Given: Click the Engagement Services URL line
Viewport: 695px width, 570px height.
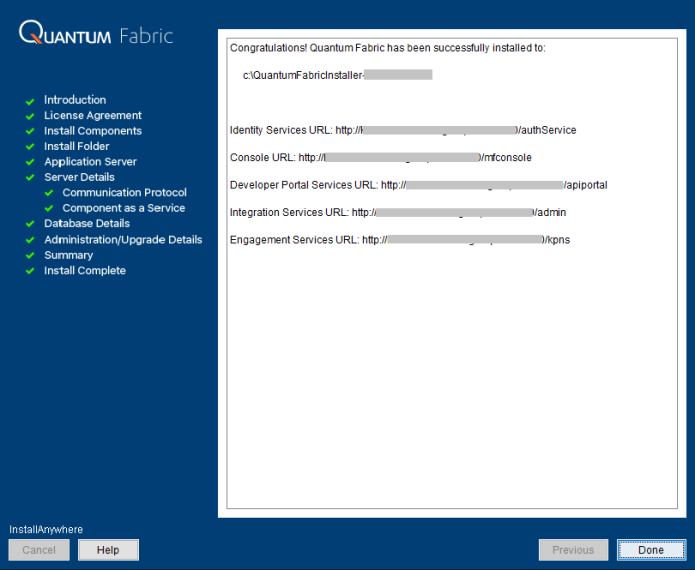Looking at the screenshot, I should click(400, 240).
